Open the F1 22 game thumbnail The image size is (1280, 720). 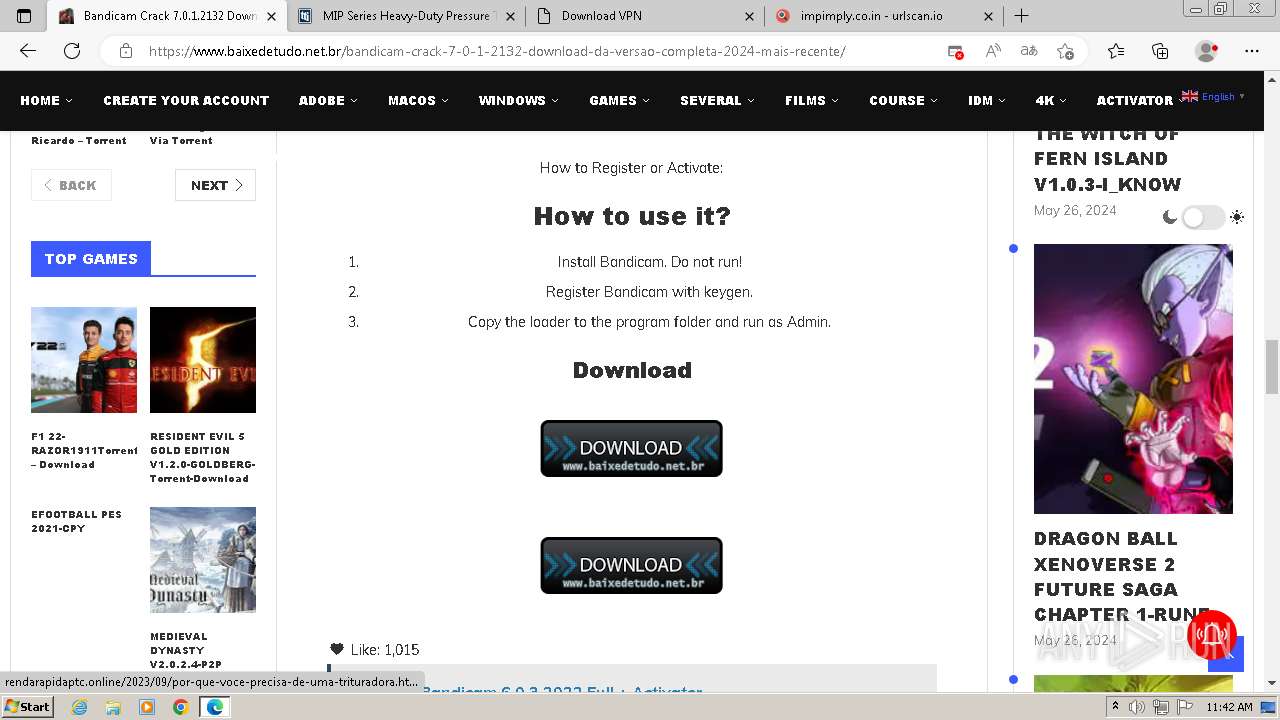click(x=84, y=360)
